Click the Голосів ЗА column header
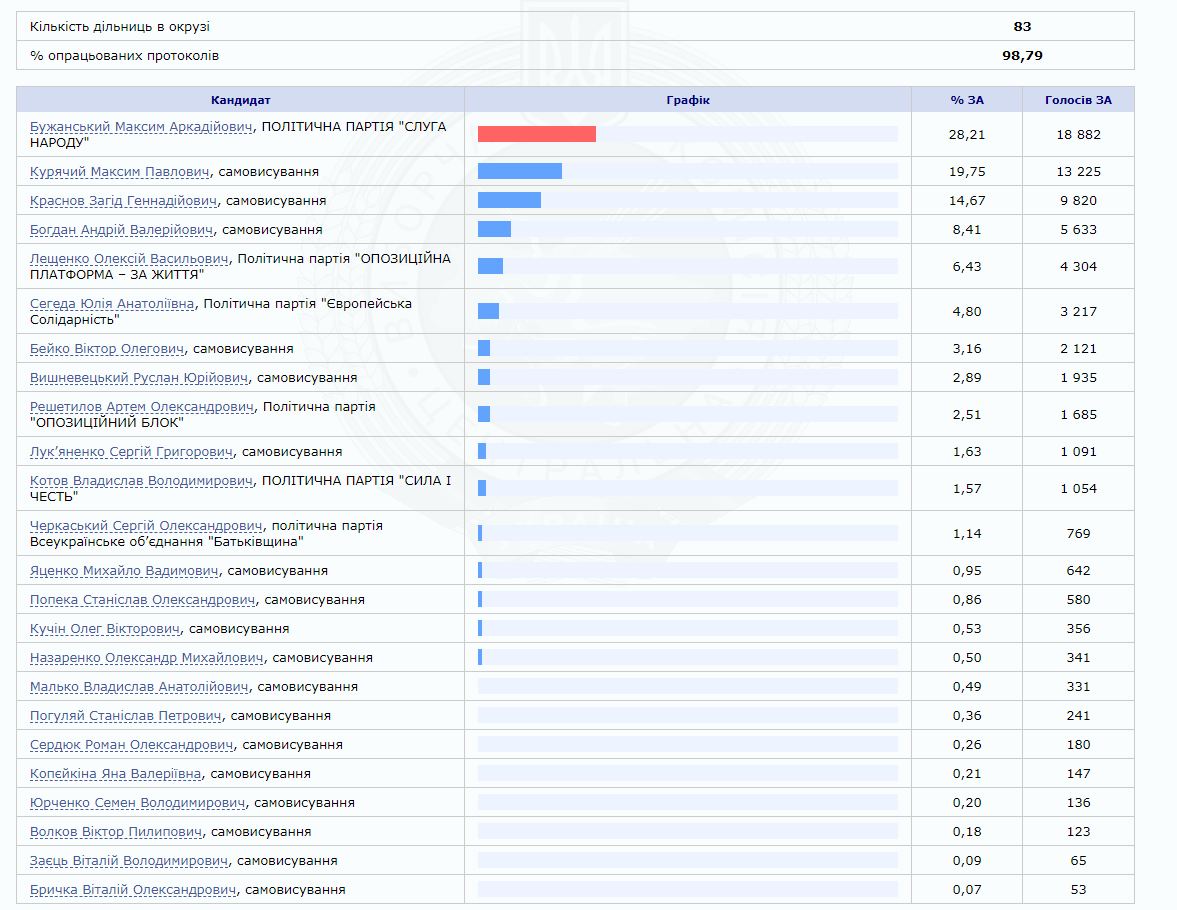This screenshot has height=910, width=1177. point(1078,100)
